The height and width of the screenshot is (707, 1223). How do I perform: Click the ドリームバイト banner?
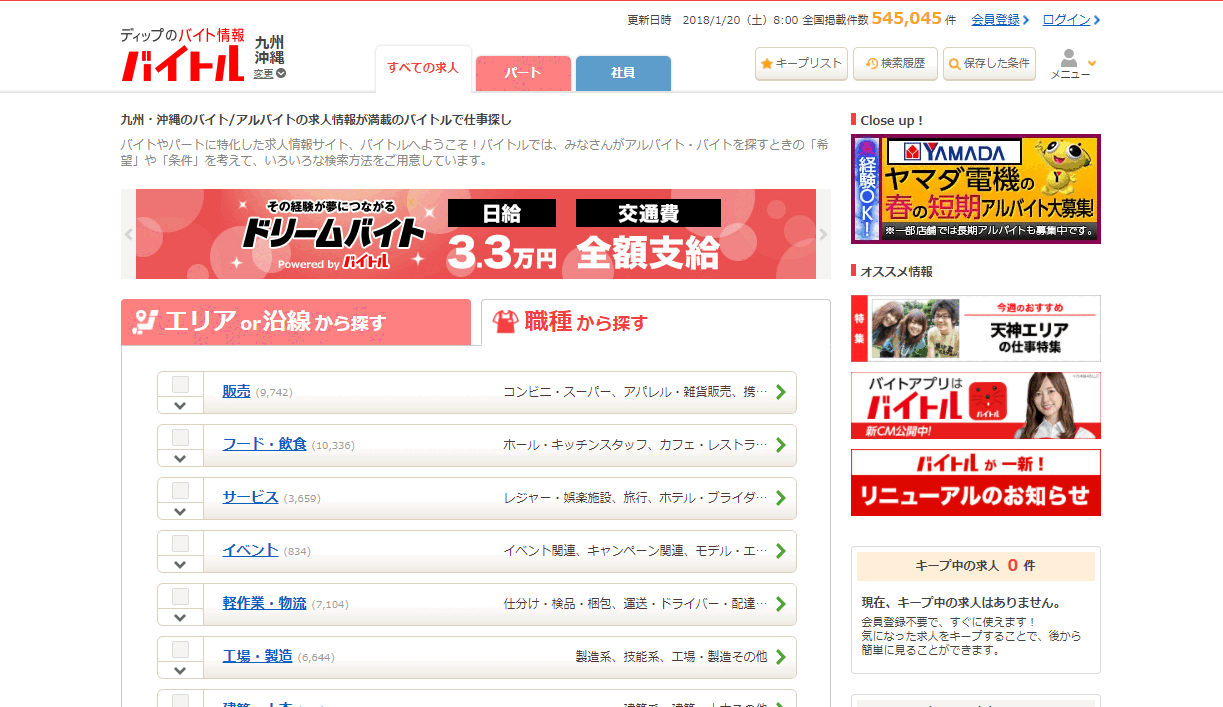[476, 234]
